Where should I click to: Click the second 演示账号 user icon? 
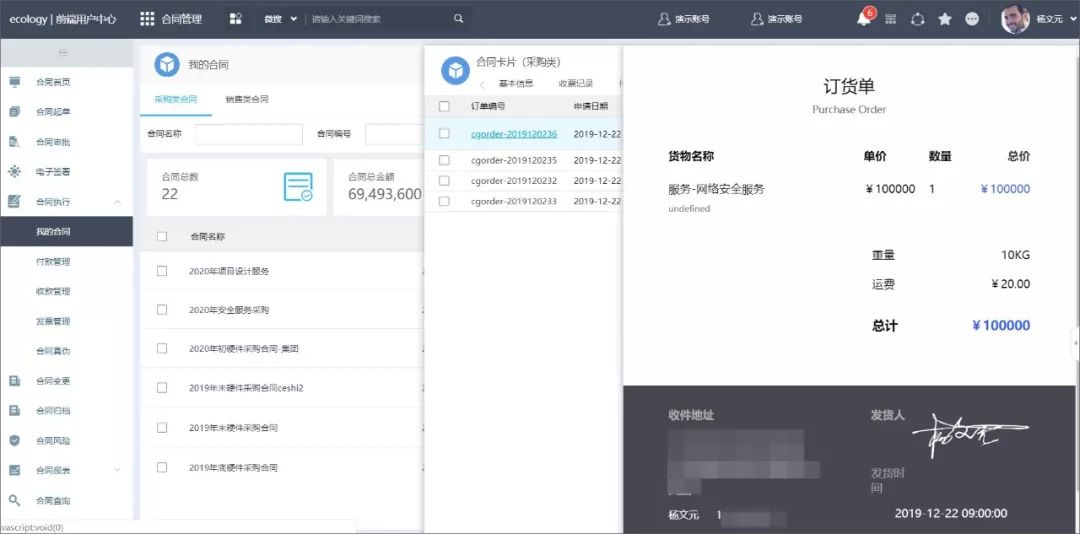pos(758,19)
